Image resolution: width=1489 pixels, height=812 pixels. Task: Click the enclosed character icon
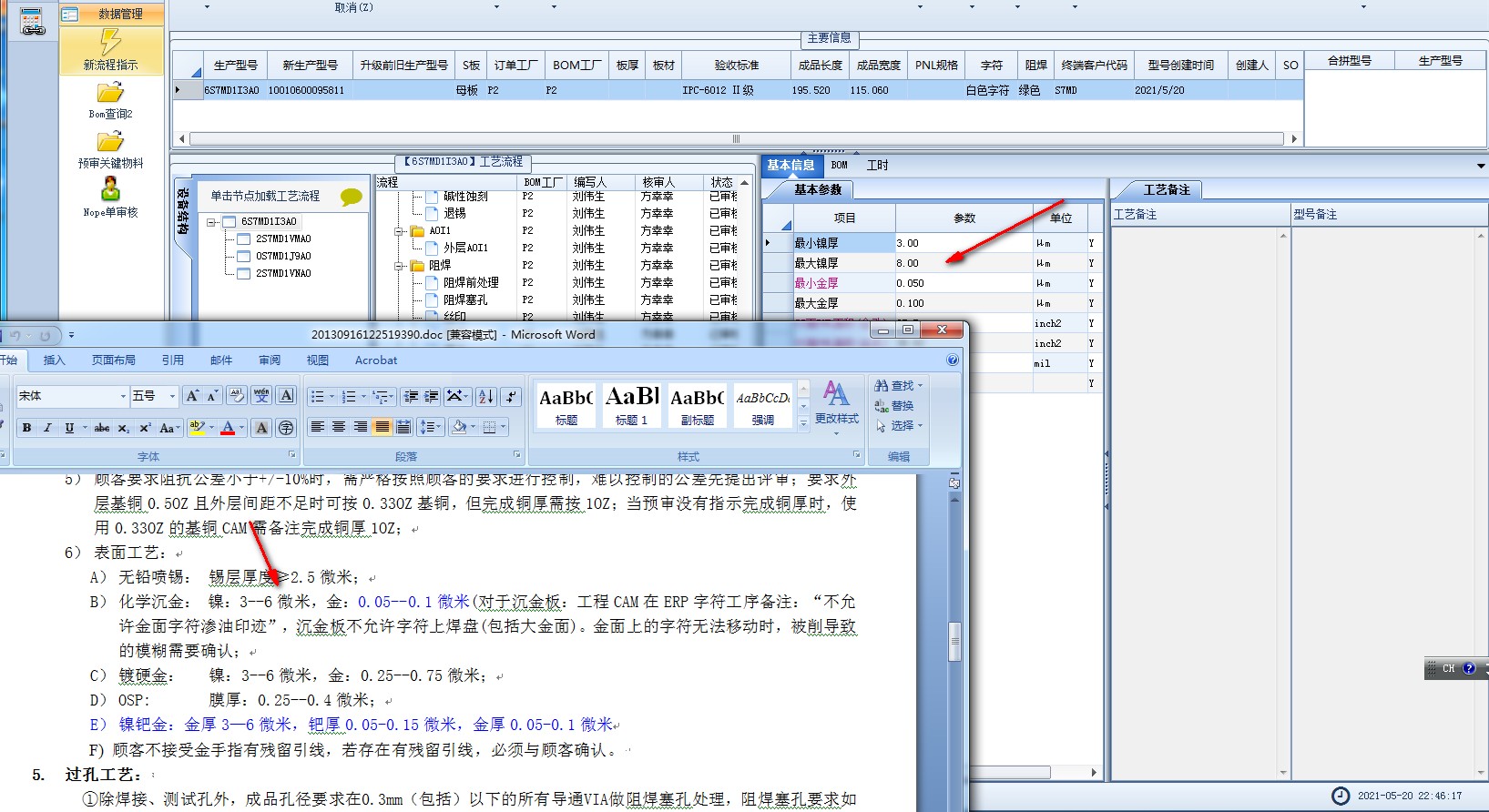pyautogui.click(x=286, y=428)
